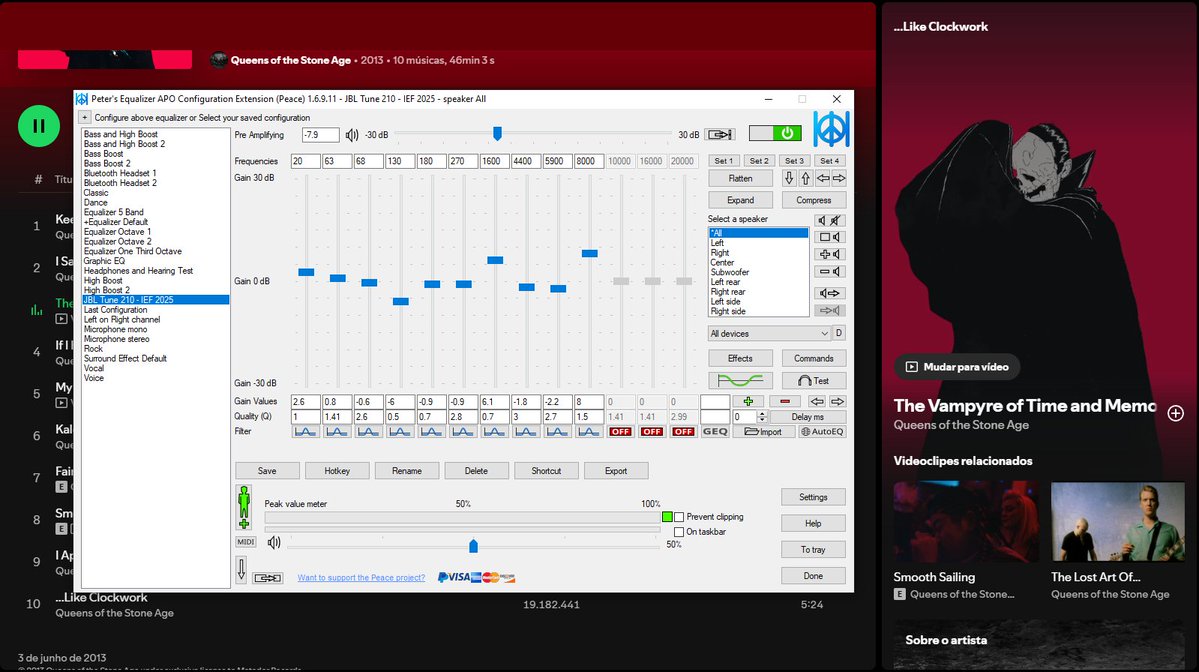Viewport: 1199px width, 672px height.
Task: Click the minus speaker icon
Action: pos(830,271)
